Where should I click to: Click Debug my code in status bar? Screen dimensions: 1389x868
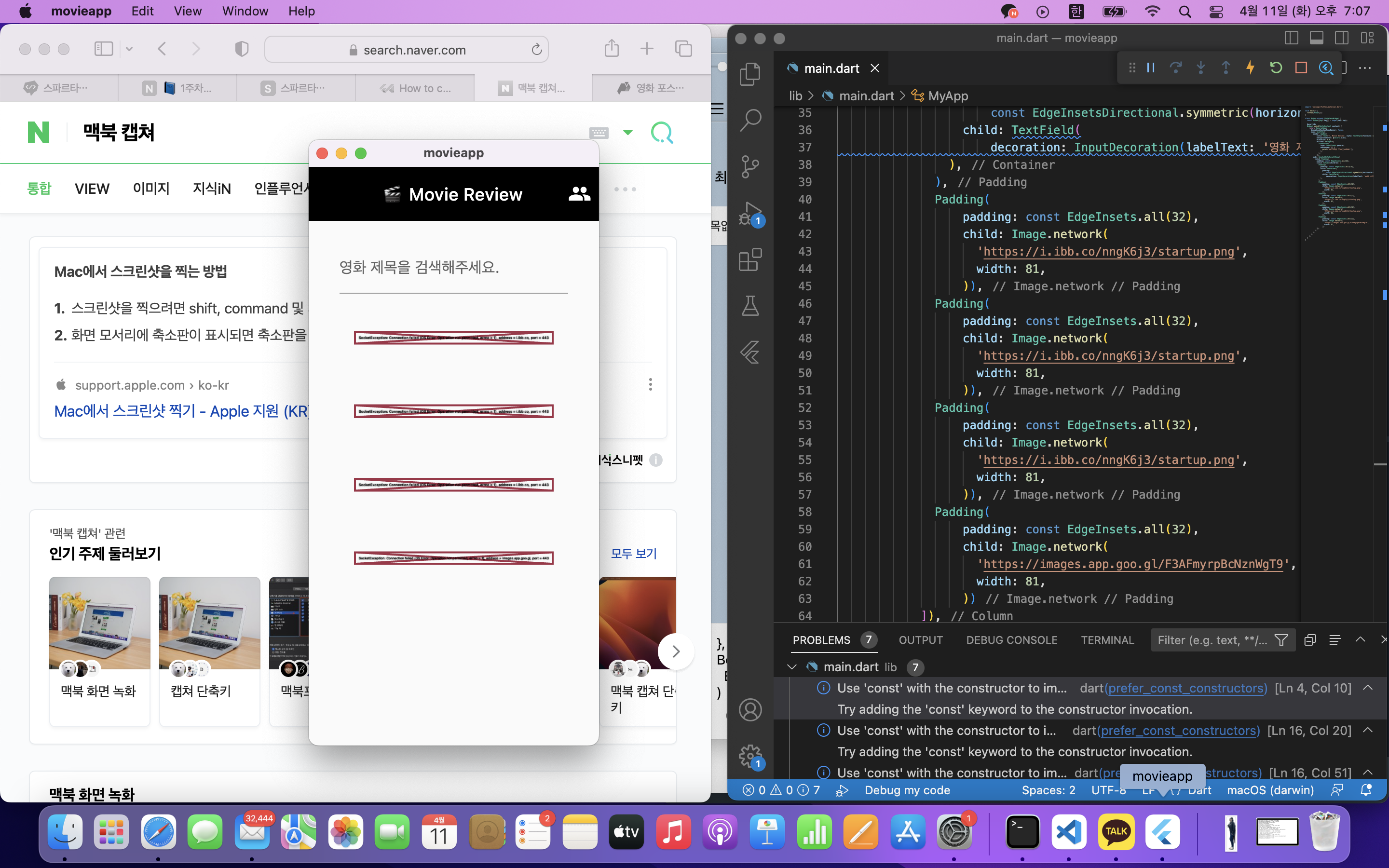[x=907, y=790]
